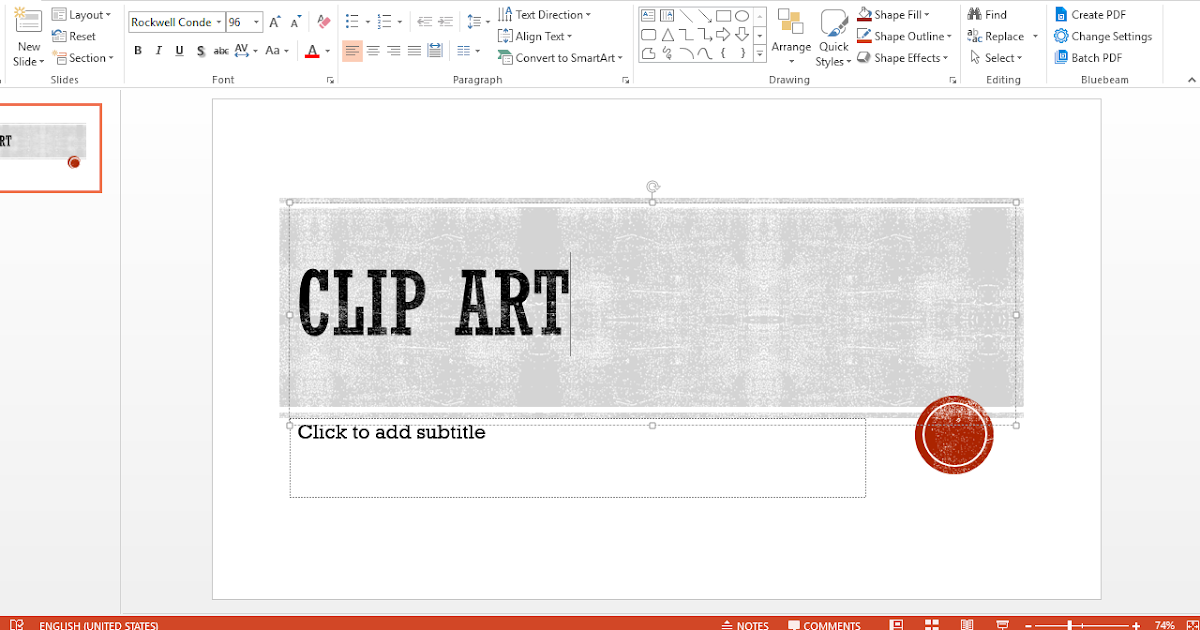
Task: Toggle italic formatting
Action: coord(158,50)
